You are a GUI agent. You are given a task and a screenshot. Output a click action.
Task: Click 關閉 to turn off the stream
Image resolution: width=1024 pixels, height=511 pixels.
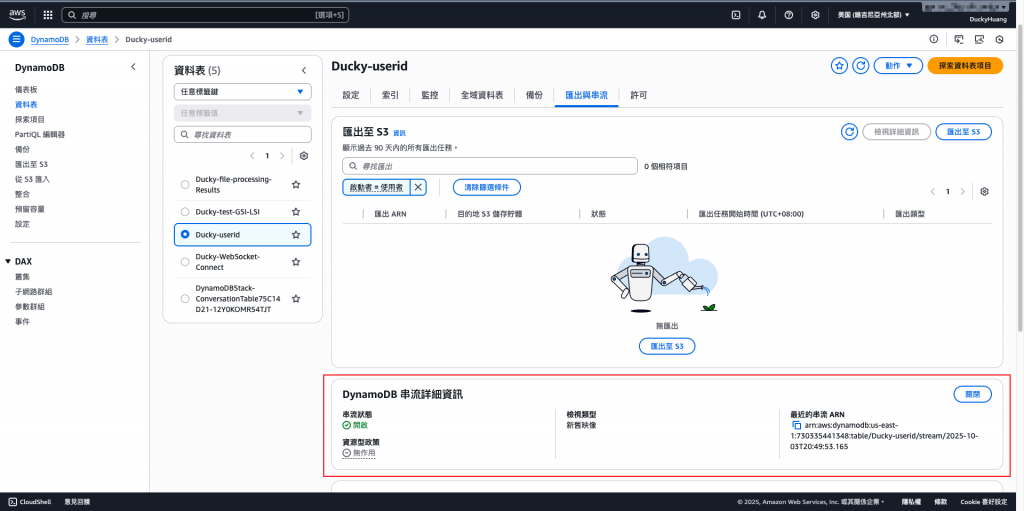[x=972, y=395]
